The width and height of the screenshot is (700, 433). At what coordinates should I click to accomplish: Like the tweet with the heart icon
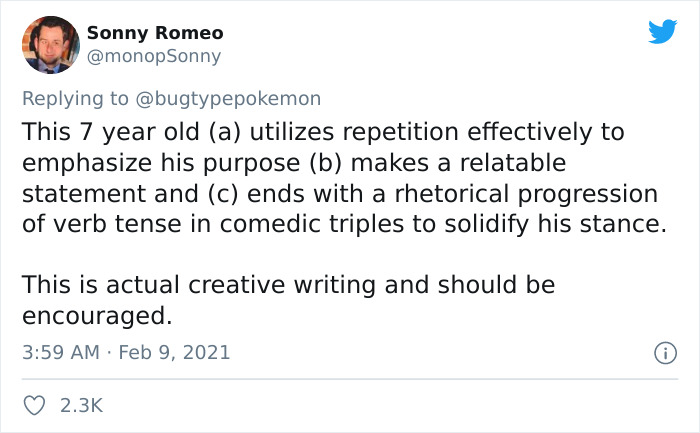click(x=35, y=405)
